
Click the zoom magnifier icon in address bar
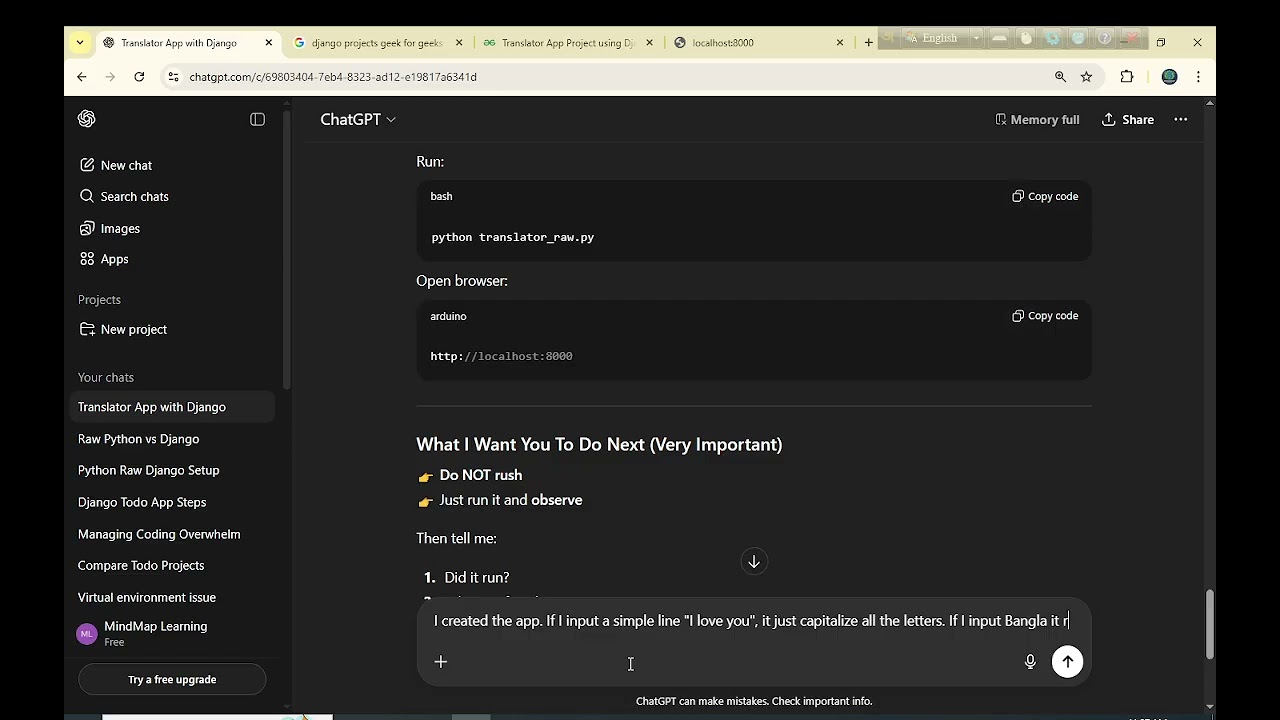[x=1060, y=76]
